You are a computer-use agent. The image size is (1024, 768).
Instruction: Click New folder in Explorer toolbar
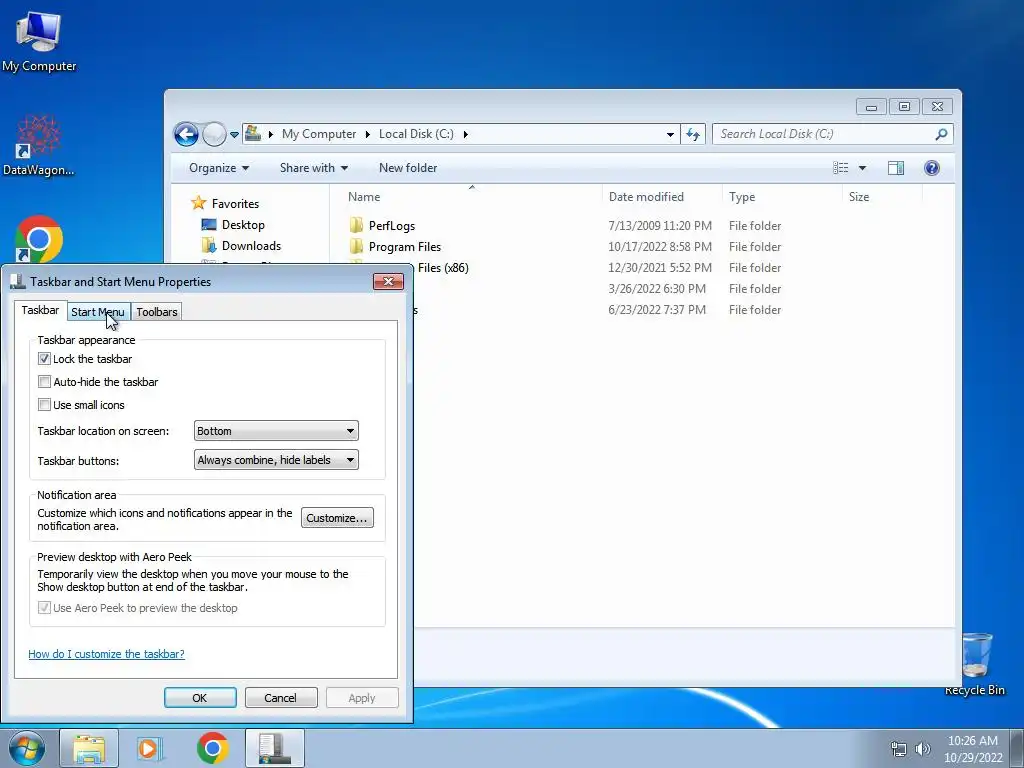(x=408, y=168)
